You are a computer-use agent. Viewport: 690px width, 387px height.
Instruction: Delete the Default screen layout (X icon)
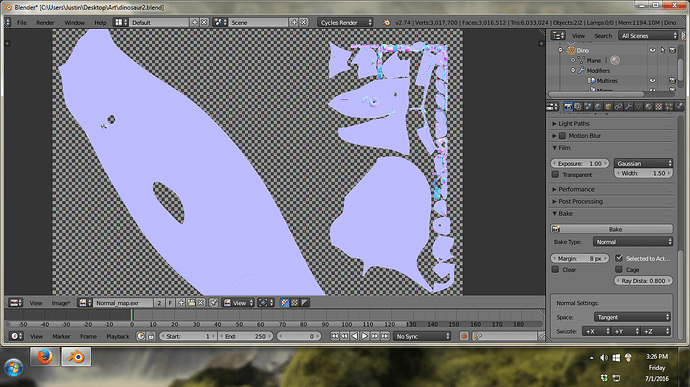coord(204,22)
